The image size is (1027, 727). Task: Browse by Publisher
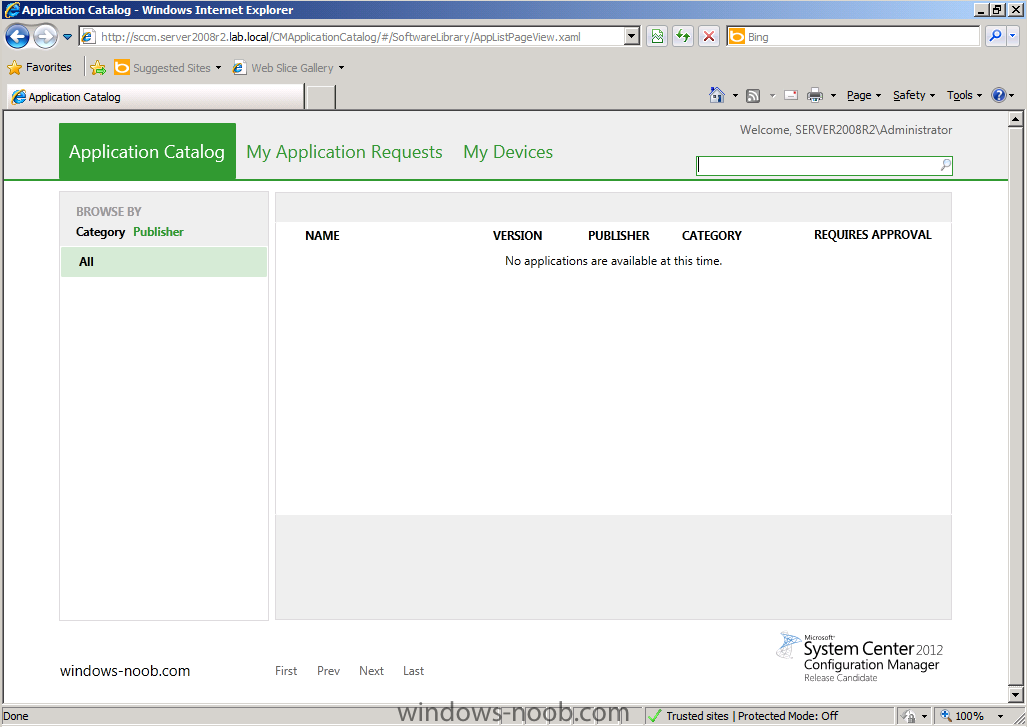click(159, 232)
